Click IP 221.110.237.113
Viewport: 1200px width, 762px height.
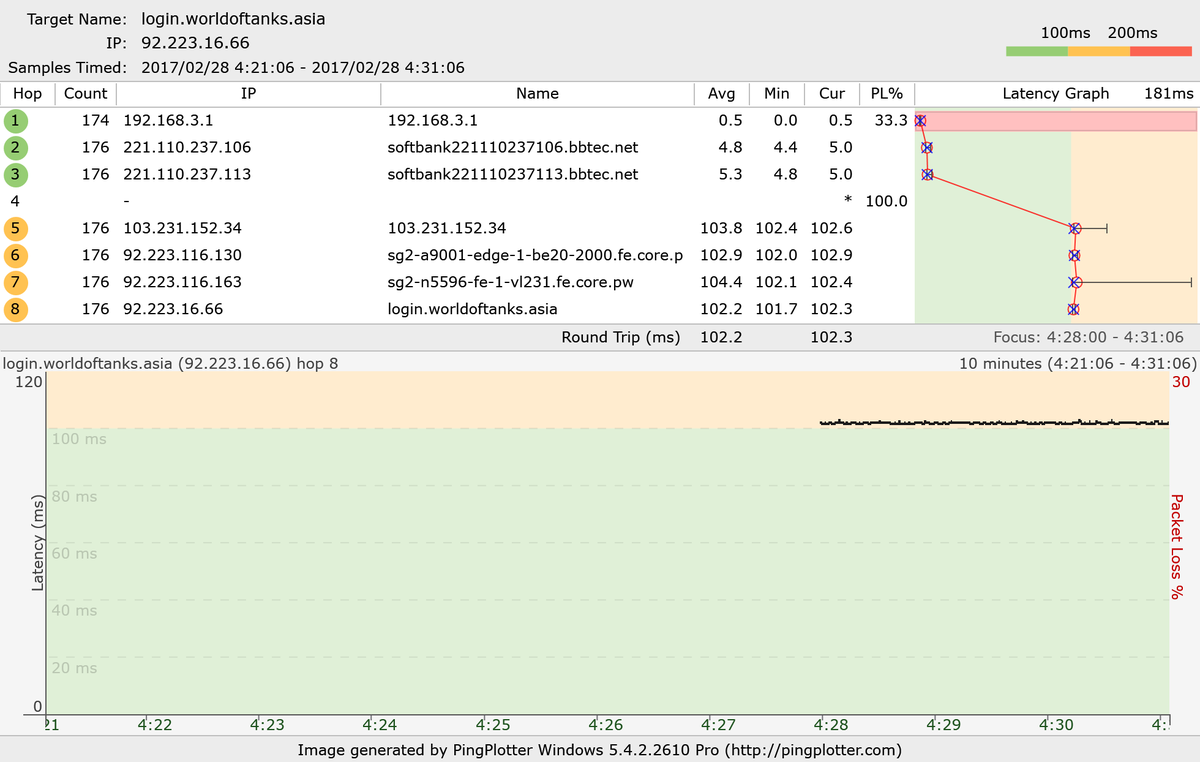tap(187, 175)
